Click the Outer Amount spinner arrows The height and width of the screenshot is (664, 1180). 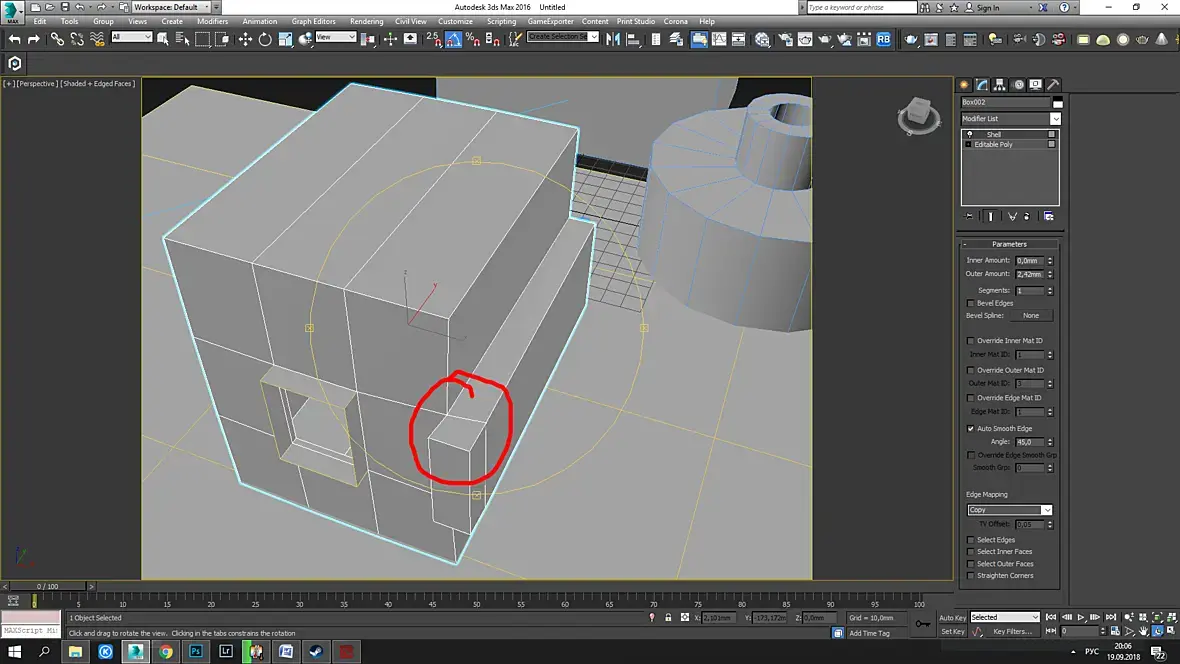(1050, 274)
